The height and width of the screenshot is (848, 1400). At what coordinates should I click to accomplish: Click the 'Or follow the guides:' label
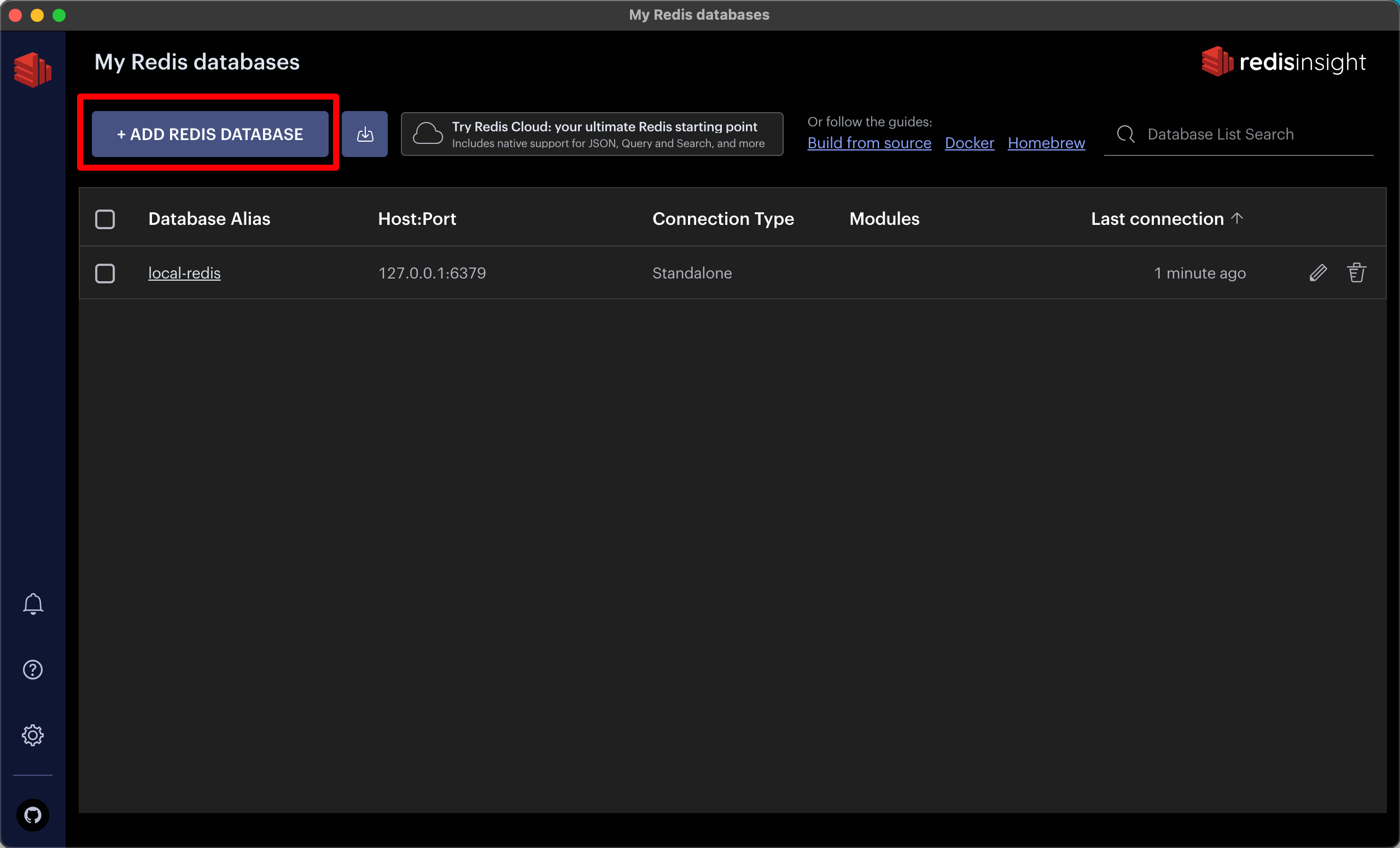(x=870, y=121)
